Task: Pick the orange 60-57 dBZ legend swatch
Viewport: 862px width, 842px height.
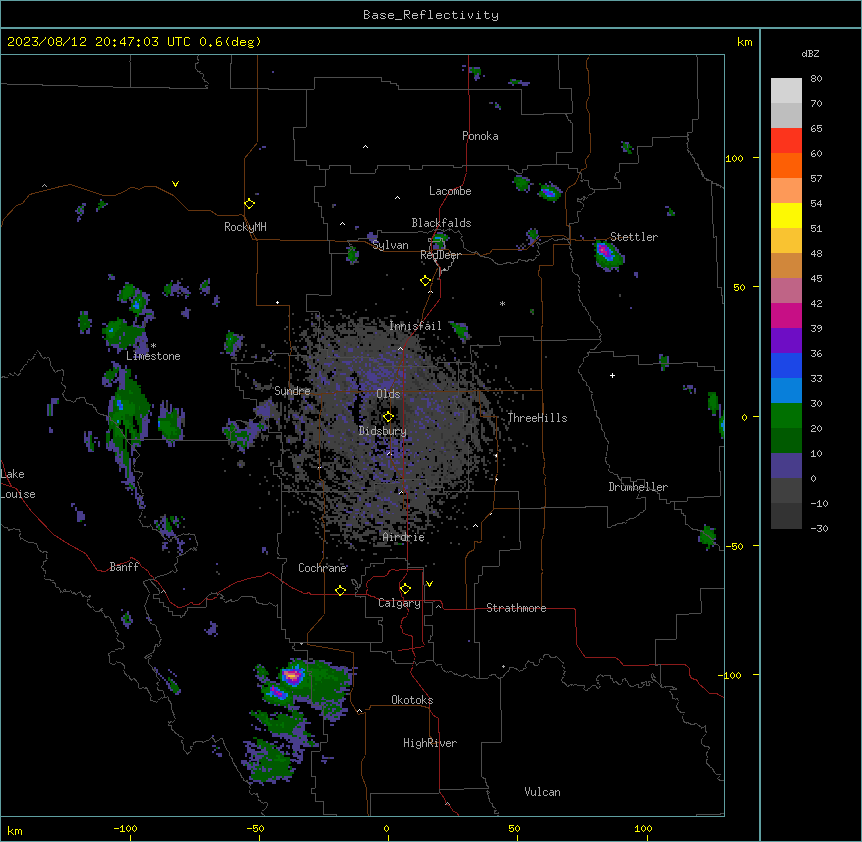Action: coord(786,165)
